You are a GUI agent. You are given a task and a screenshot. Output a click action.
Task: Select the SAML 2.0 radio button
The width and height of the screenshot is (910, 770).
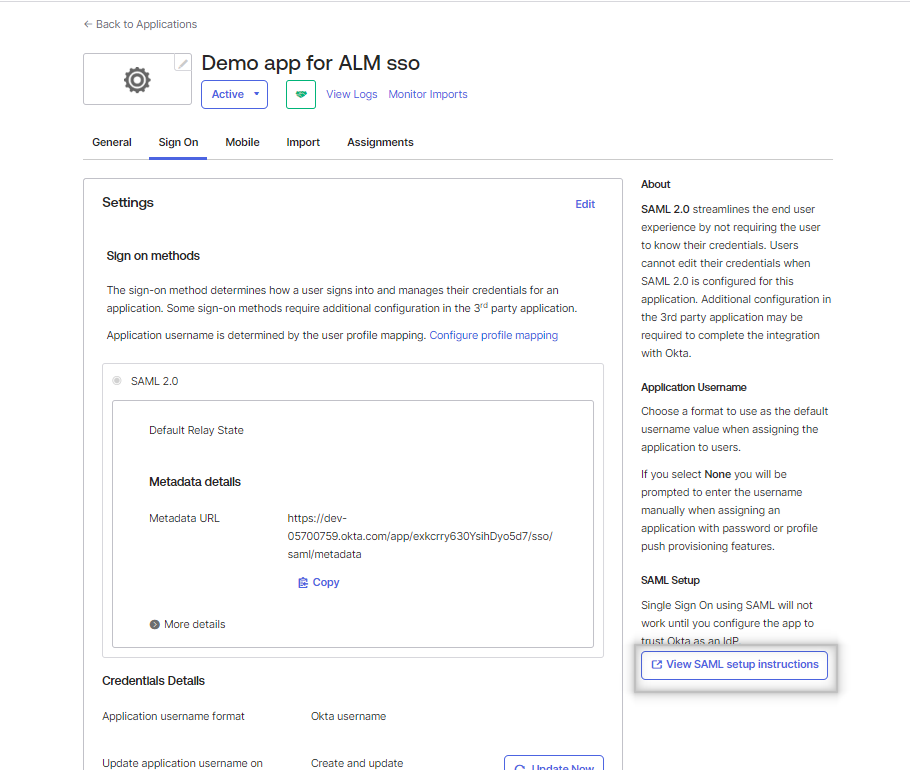tap(117, 381)
